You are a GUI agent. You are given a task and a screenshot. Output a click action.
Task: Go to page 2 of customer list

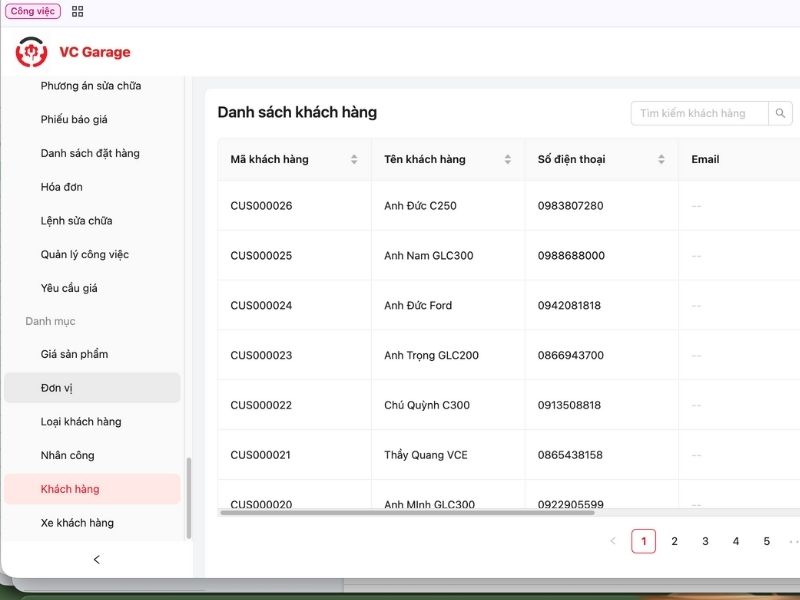[674, 541]
